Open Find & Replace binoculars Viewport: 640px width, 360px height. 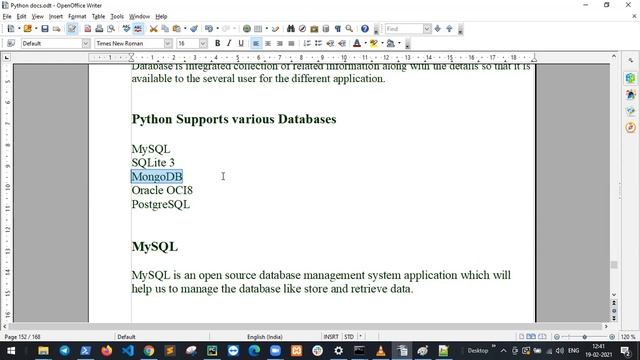[291, 29]
